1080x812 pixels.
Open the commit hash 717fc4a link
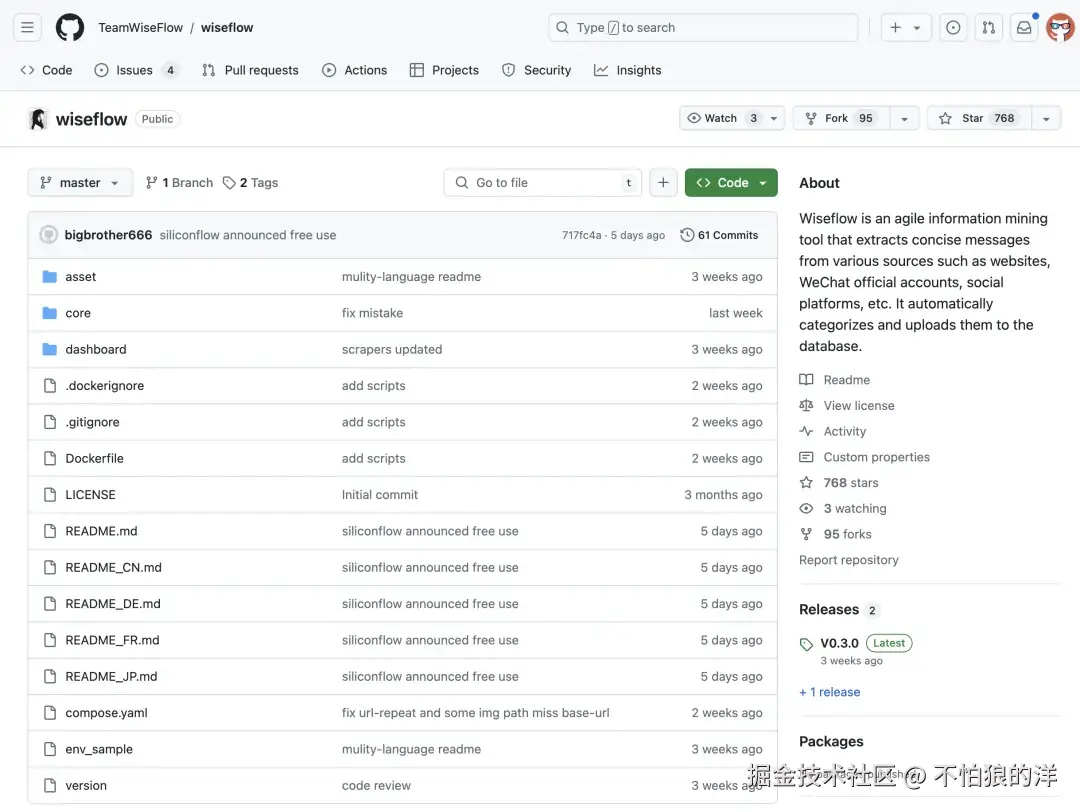pos(581,235)
